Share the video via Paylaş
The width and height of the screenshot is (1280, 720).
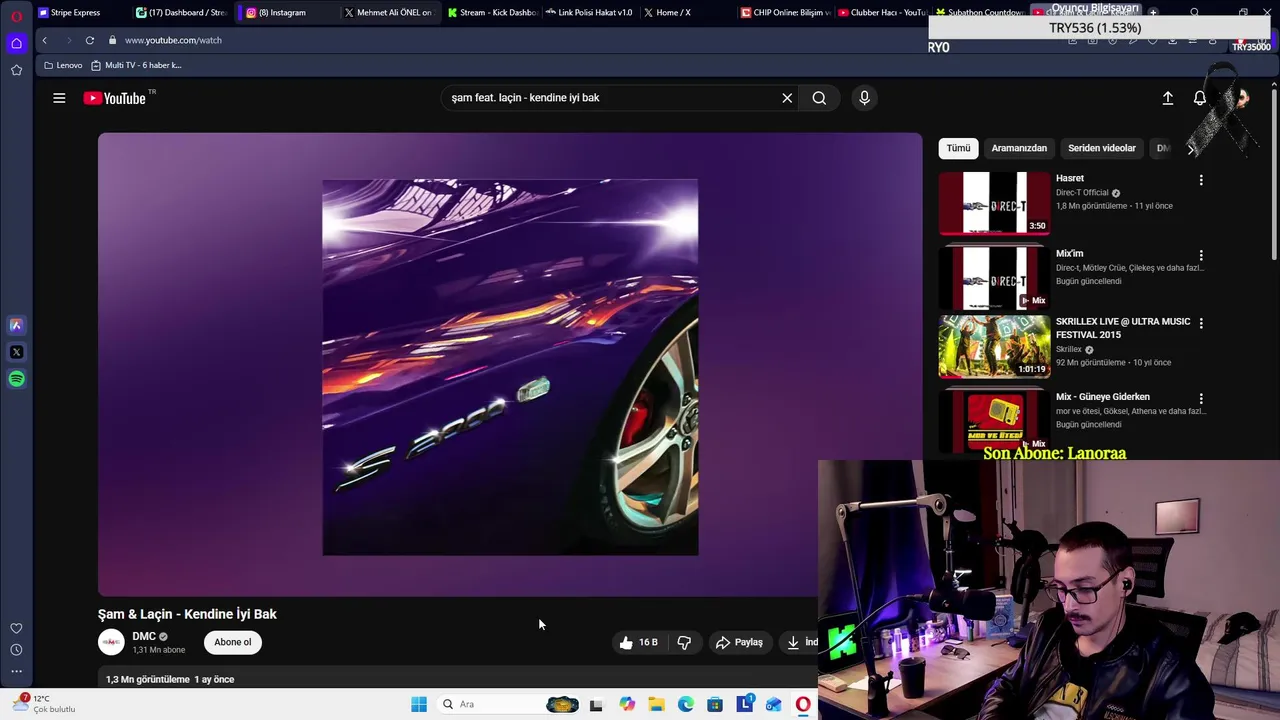click(x=739, y=642)
